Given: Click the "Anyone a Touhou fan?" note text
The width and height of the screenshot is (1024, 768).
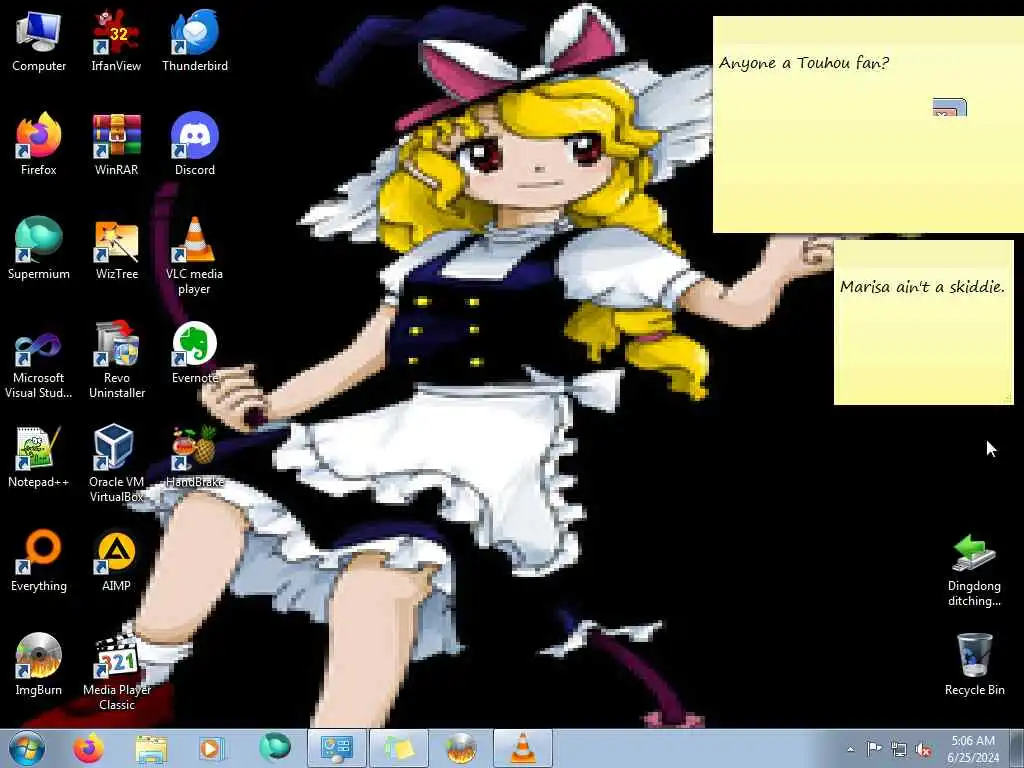Looking at the screenshot, I should pos(804,63).
